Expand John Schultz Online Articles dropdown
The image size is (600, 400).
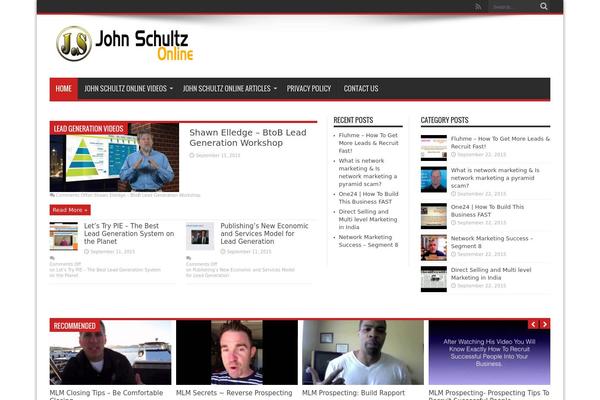pos(230,89)
